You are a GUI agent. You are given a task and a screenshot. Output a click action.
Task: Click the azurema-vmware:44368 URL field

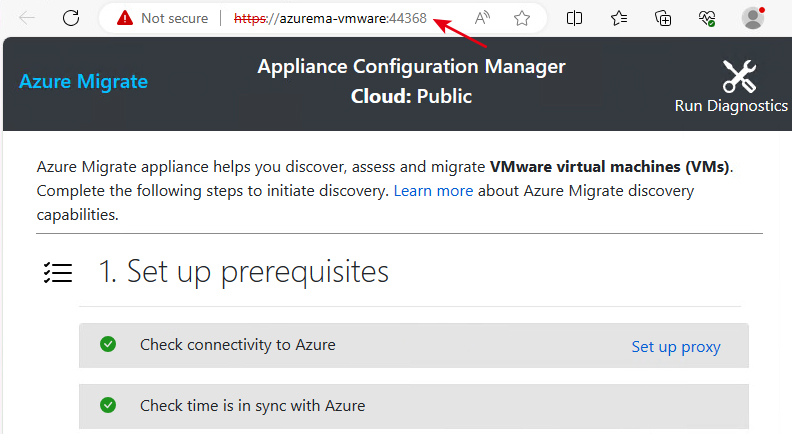330,18
